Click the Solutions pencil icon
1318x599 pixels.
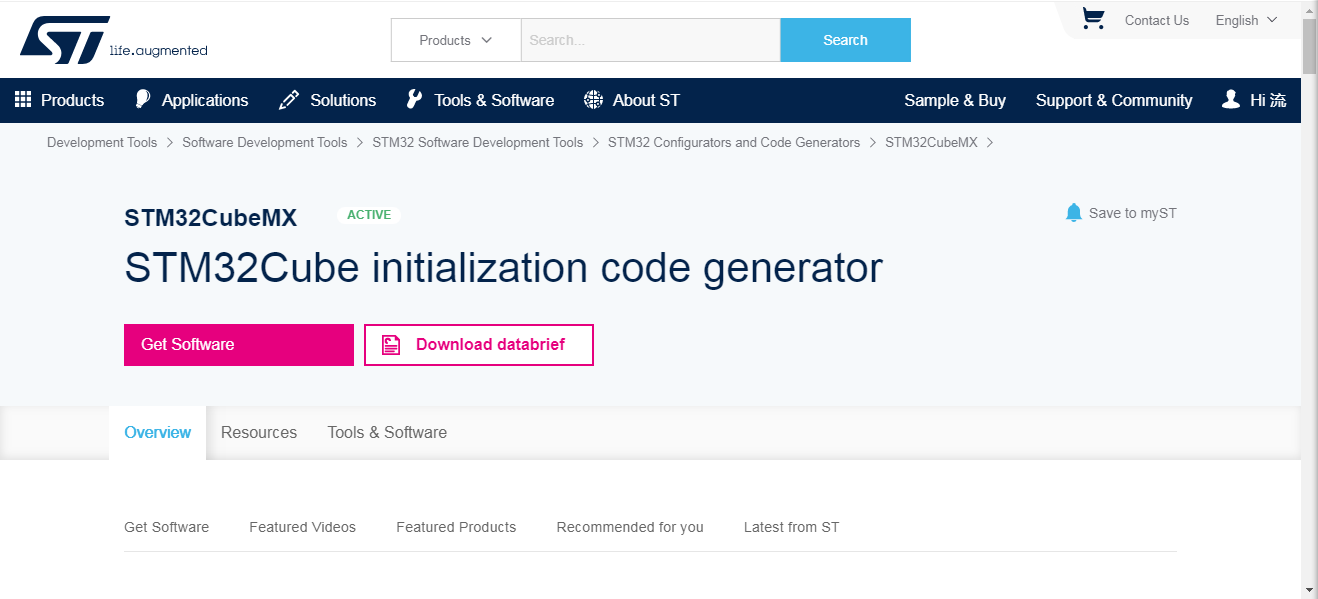(x=288, y=99)
